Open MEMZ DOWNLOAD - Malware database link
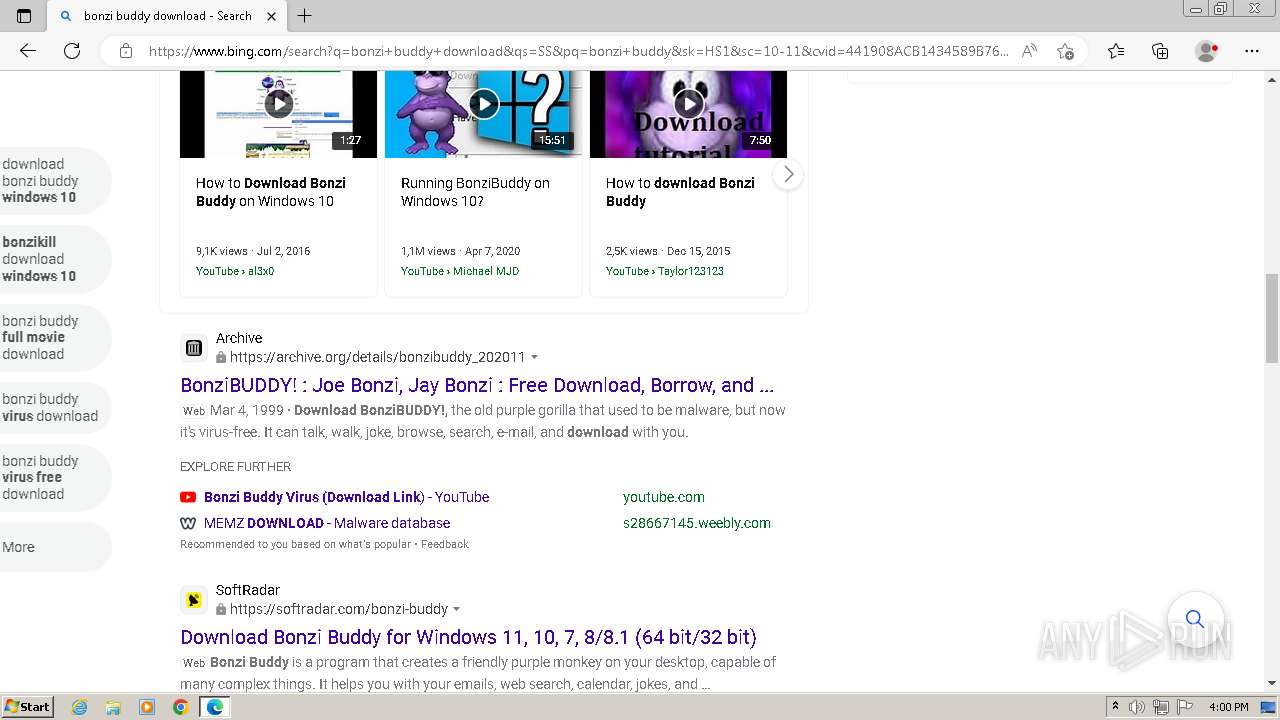 (327, 523)
